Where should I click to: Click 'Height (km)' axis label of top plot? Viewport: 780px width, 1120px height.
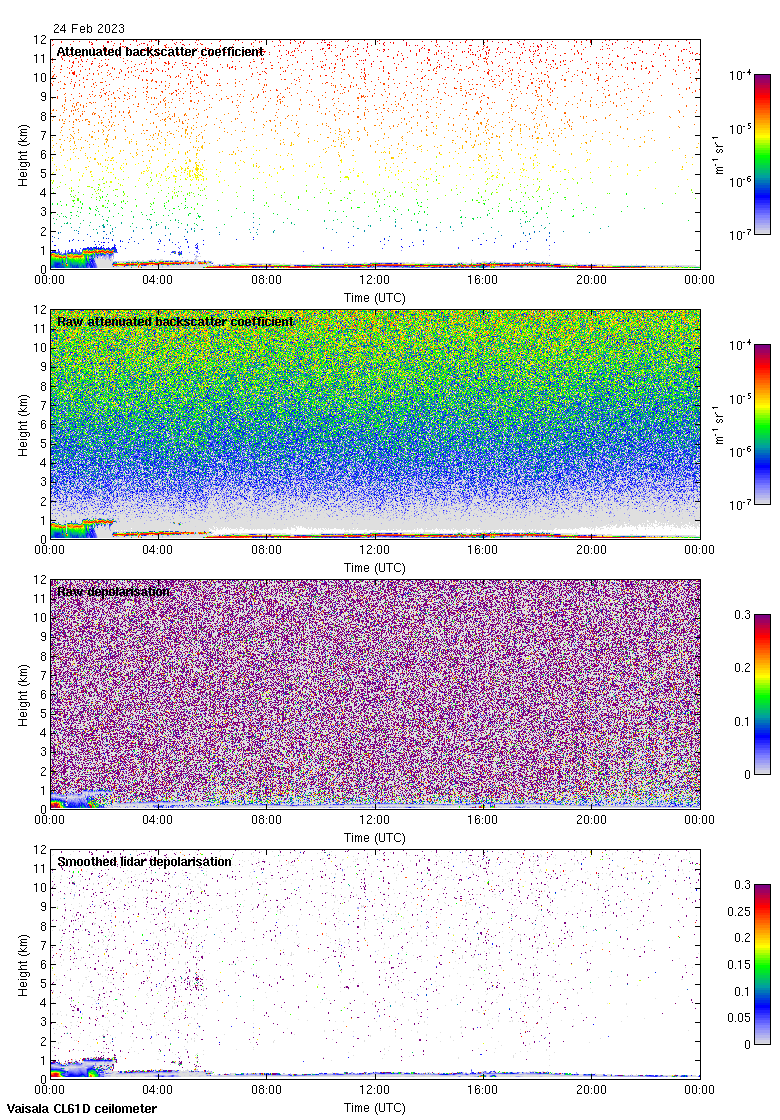[24, 155]
